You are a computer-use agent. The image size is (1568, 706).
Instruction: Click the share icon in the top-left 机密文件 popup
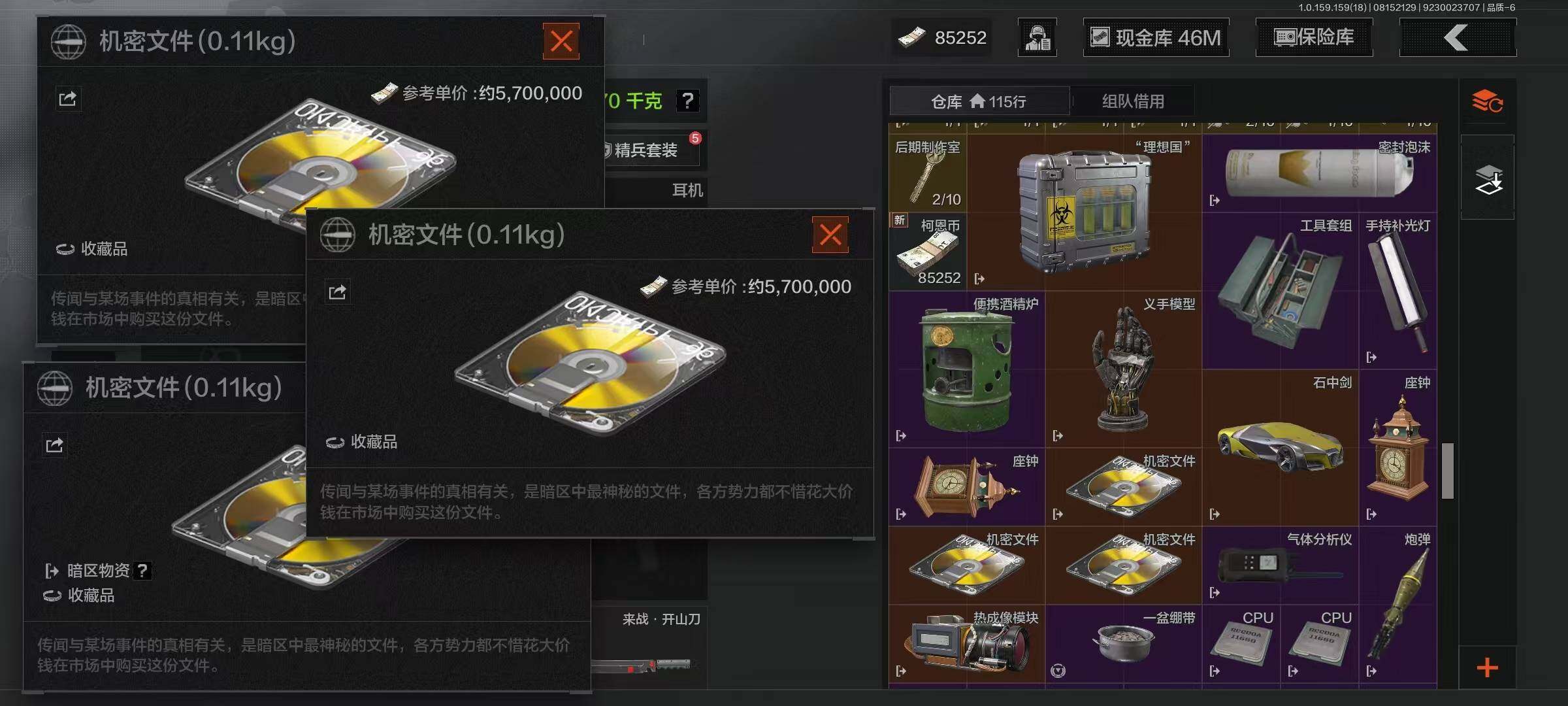point(68,99)
